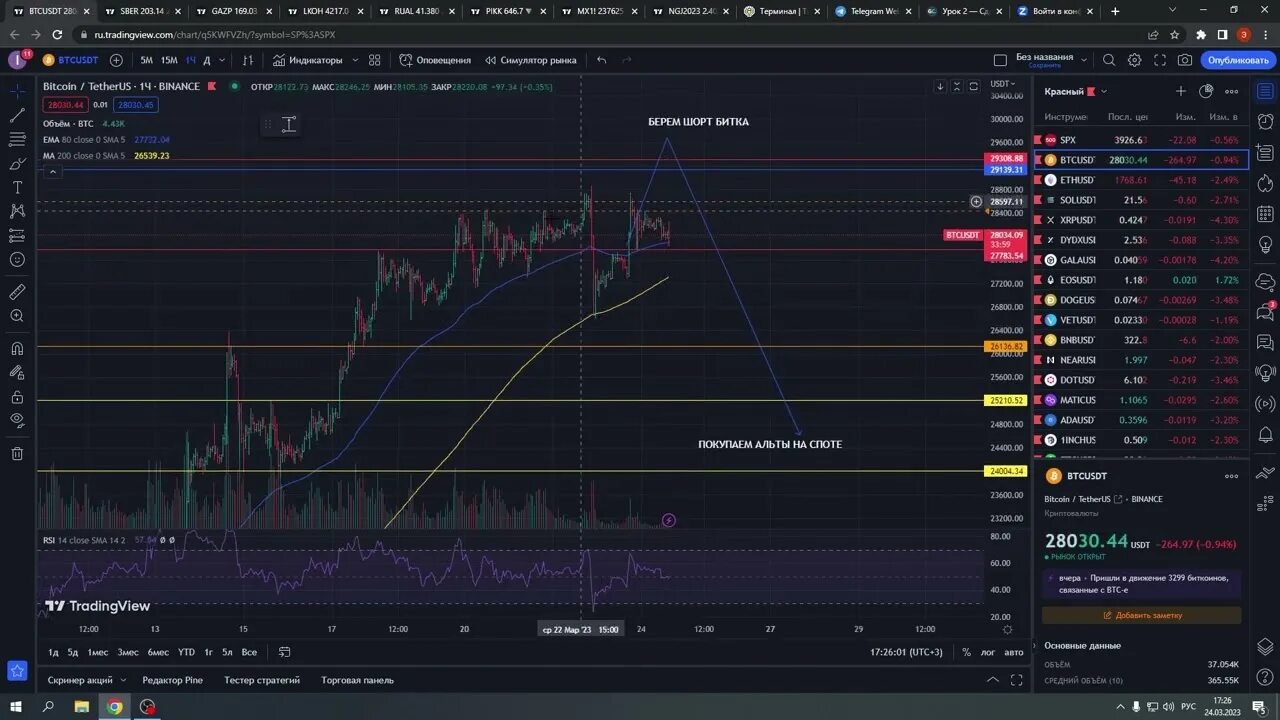Screen dimensions: 1280x720
Task: Expand 'Скринер акций' dropdown
Action: pos(121,680)
